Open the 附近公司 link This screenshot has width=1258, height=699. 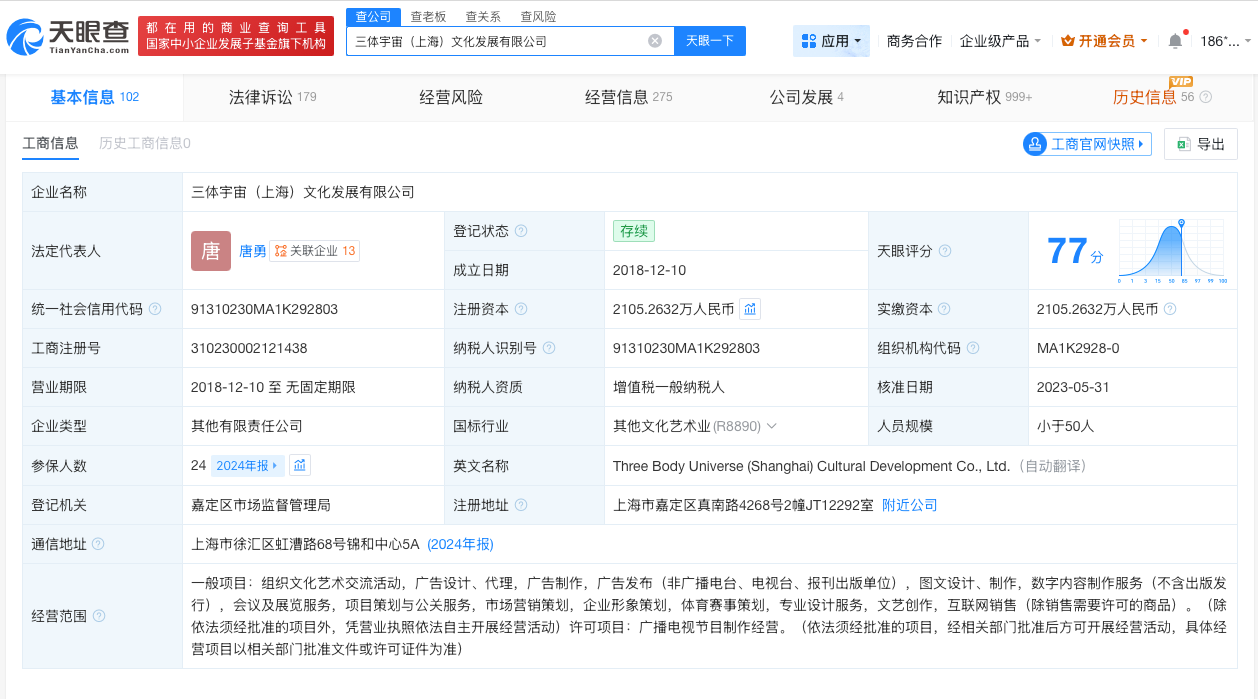[909, 505]
